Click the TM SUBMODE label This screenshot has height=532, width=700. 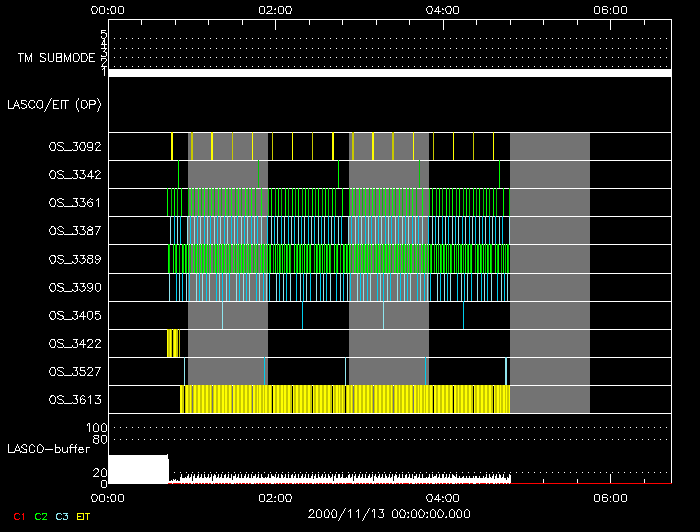[x=55, y=58]
